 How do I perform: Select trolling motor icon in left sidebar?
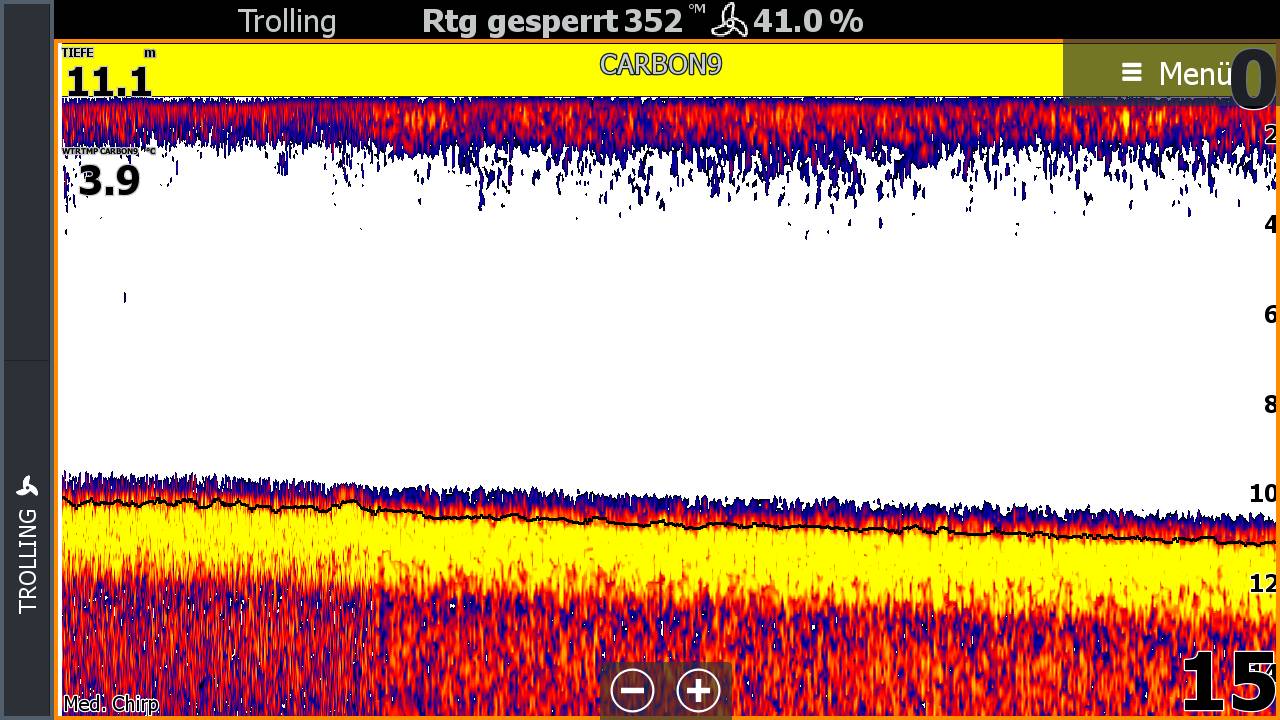coord(27,487)
